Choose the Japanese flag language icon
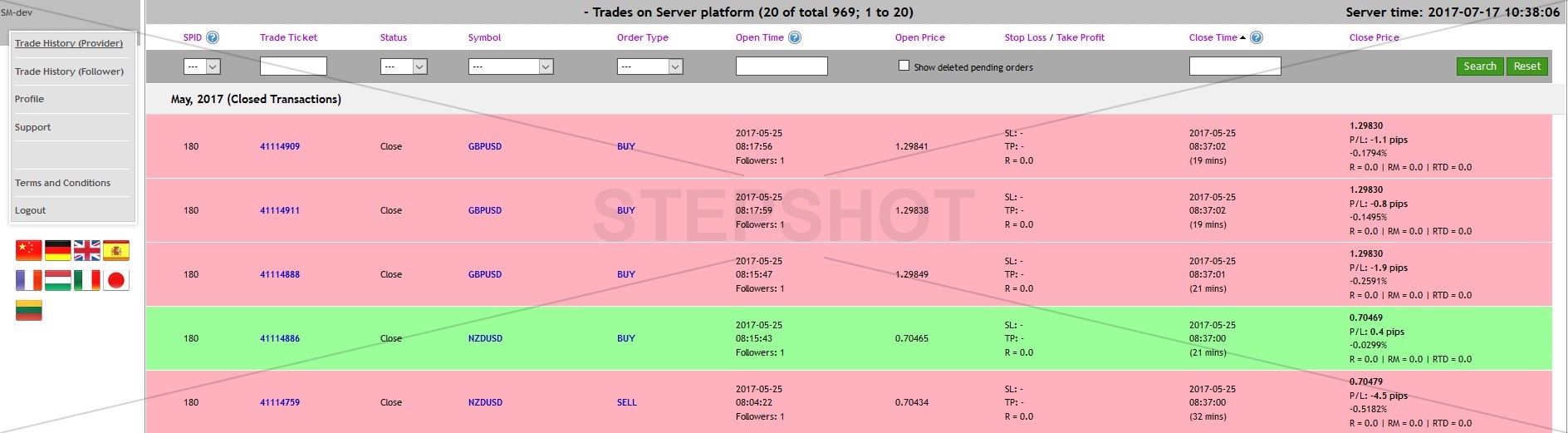This screenshot has height=433, width=1568. tap(116, 280)
